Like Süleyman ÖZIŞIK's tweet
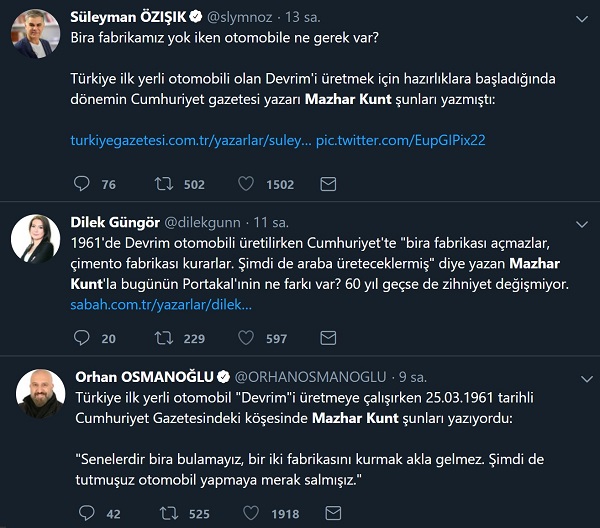Screen dimensions: 600x528 [x=248, y=184]
